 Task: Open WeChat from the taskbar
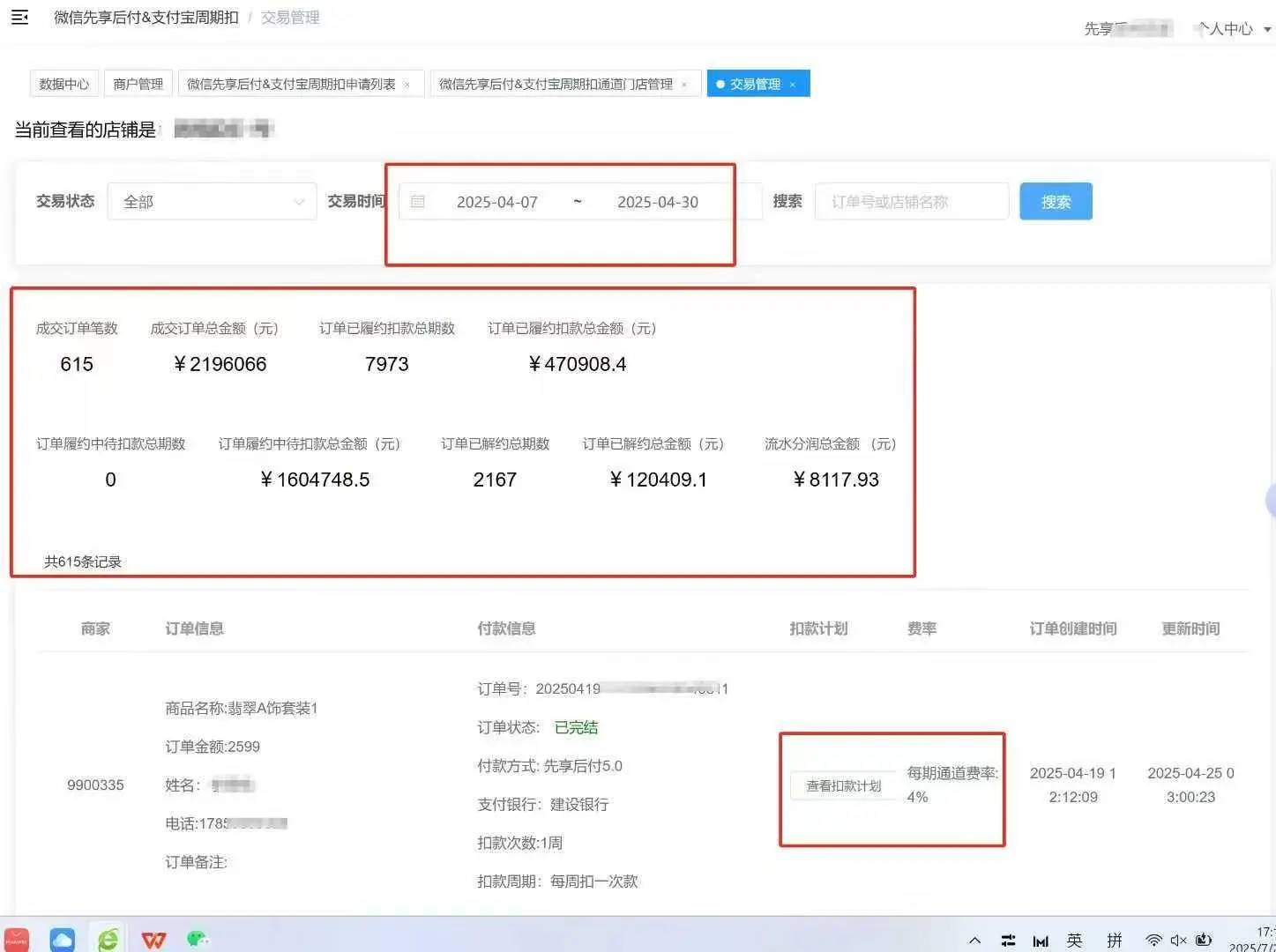tap(198, 940)
